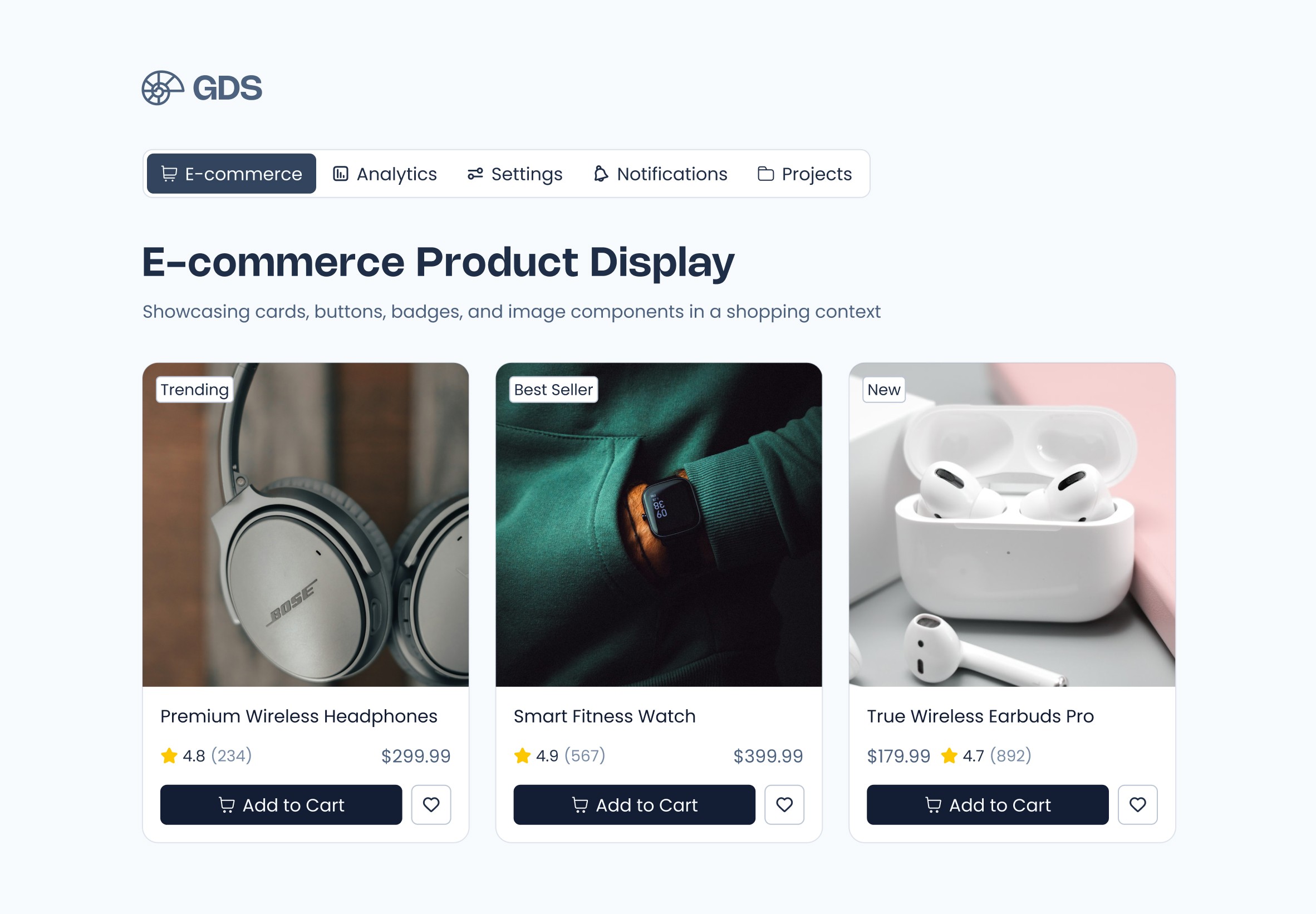Open the Settings tab
1316x914 pixels.
click(515, 174)
